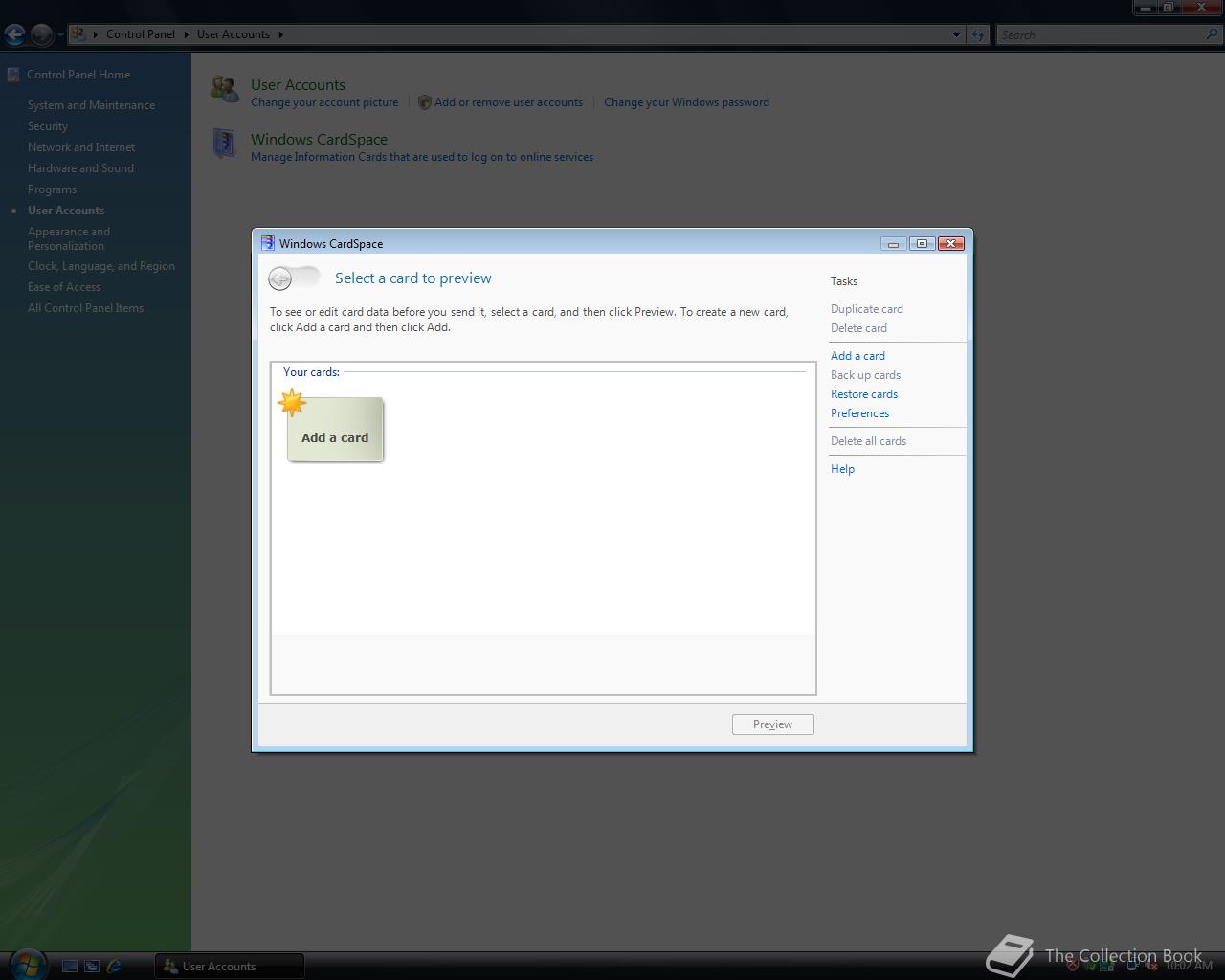Expand the arrow after Control Panel breadcrumb
The image size is (1225, 980).
tap(186, 34)
